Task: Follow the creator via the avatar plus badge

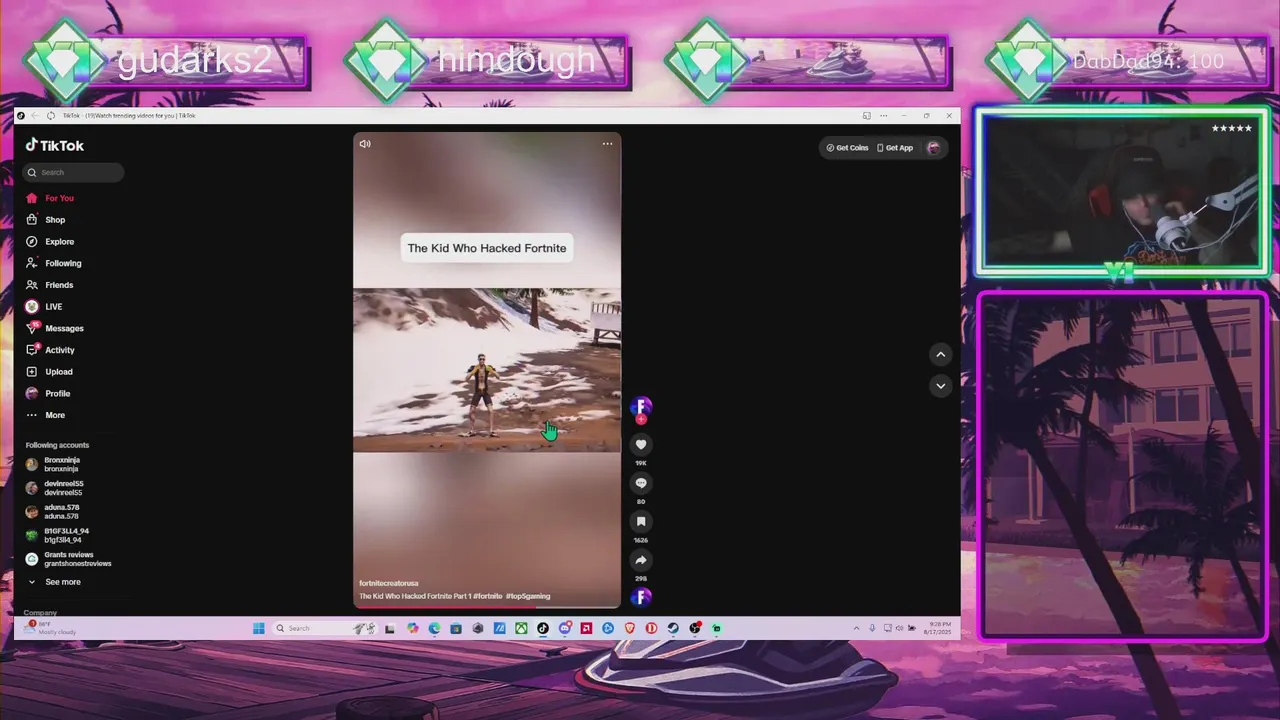Action: point(641,420)
